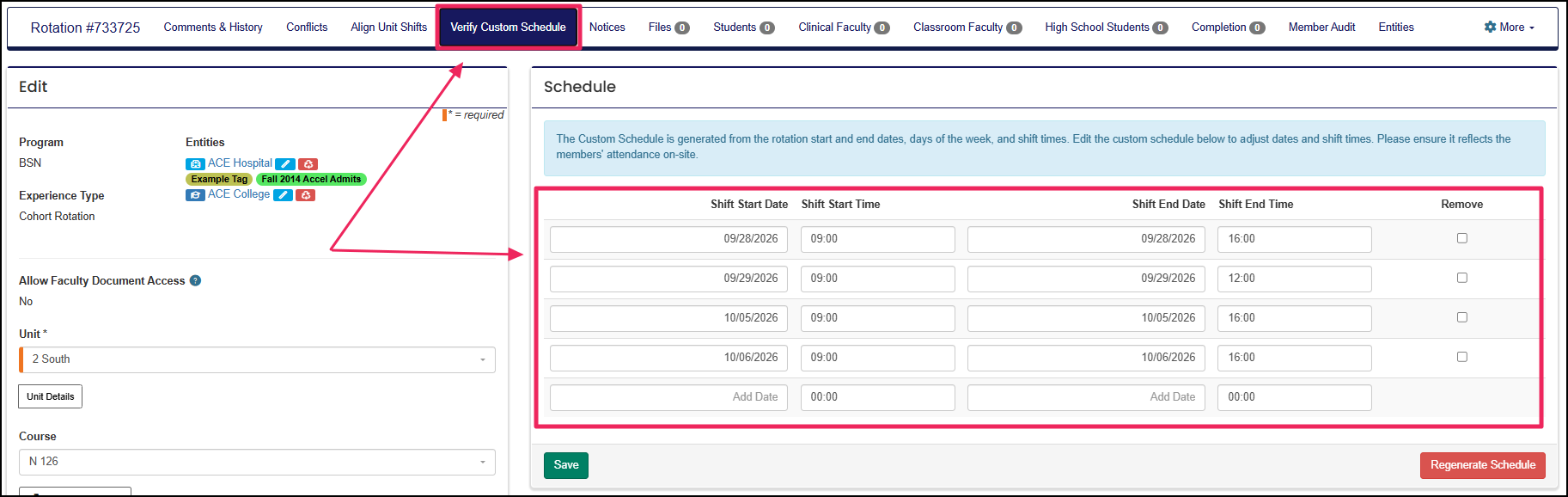Open High School Students tab
The height and width of the screenshot is (497, 1568).
click(1106, 28)
